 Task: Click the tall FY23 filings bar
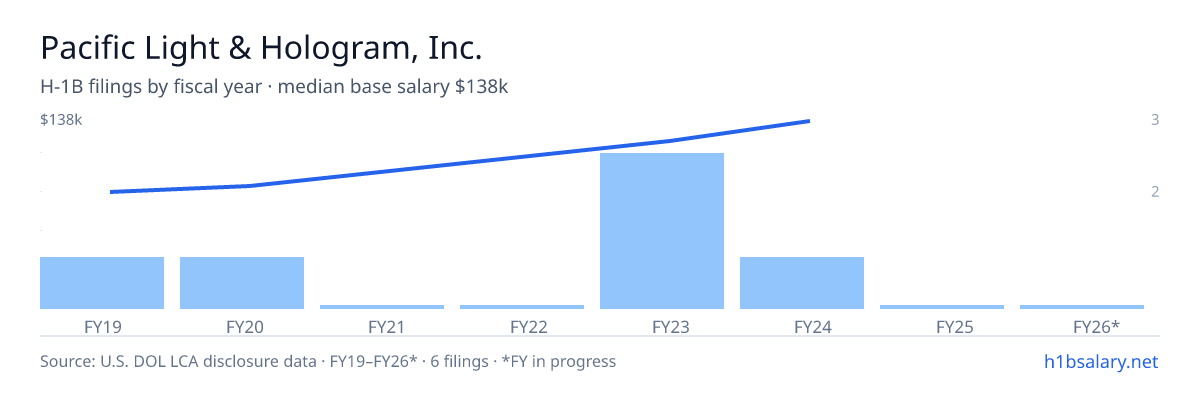click(662, 231)
